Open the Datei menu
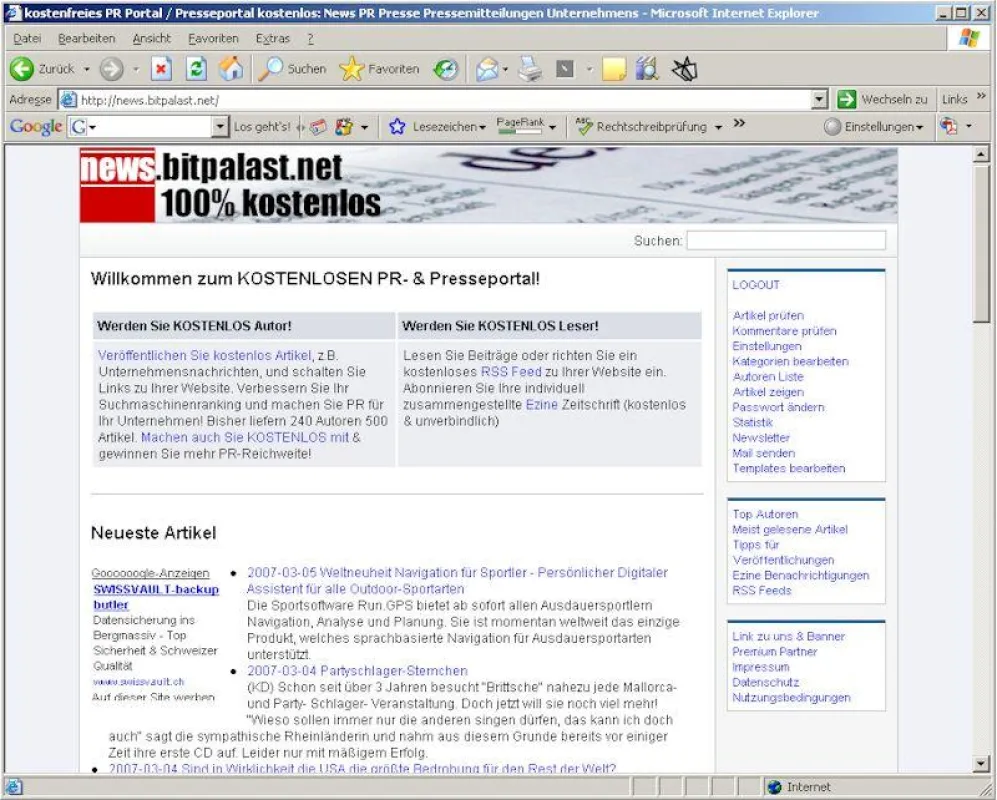This screenshot has height=800, width=997. 27,39
